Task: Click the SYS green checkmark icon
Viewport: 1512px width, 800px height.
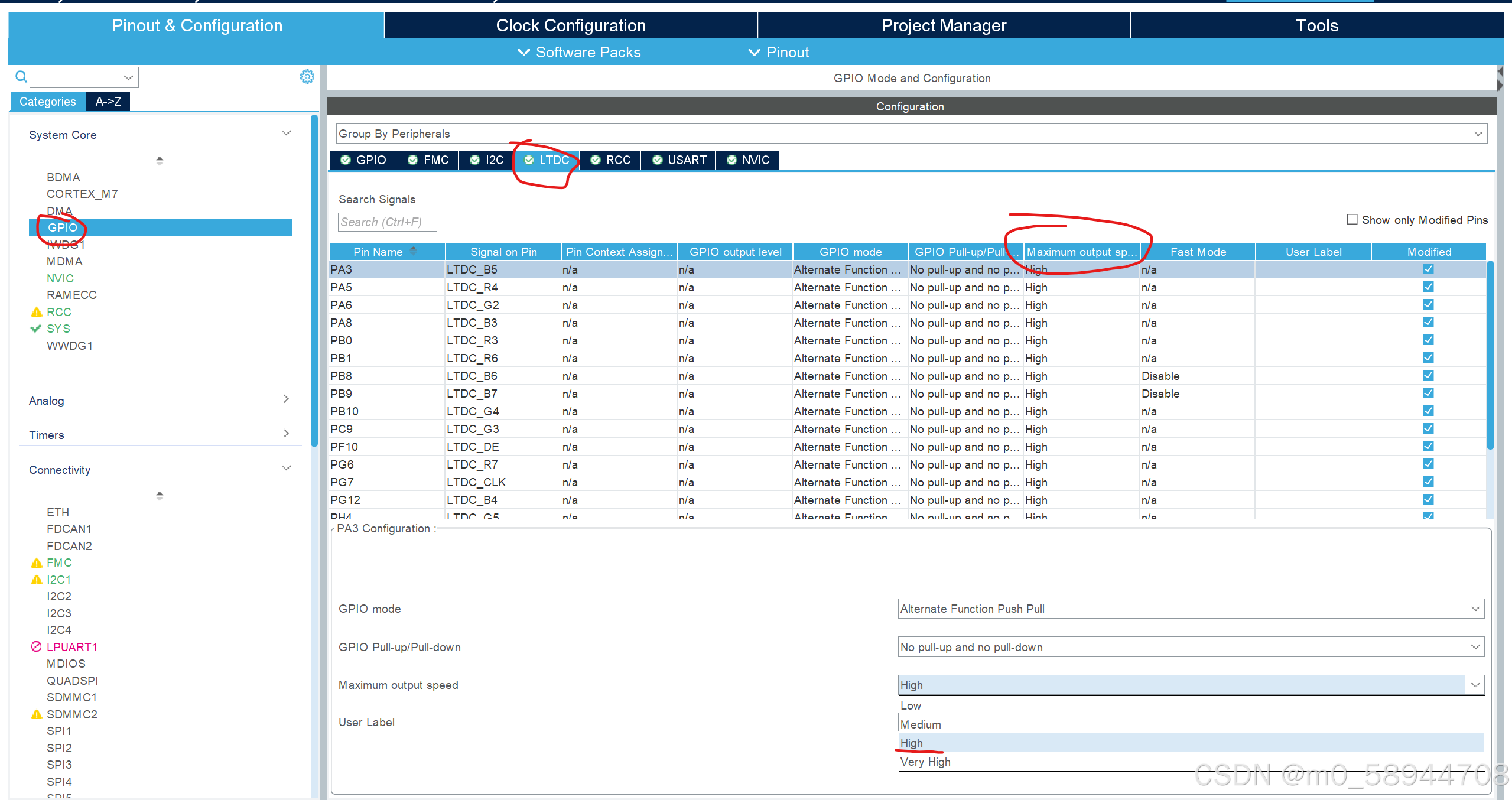Action: point(36,329)
